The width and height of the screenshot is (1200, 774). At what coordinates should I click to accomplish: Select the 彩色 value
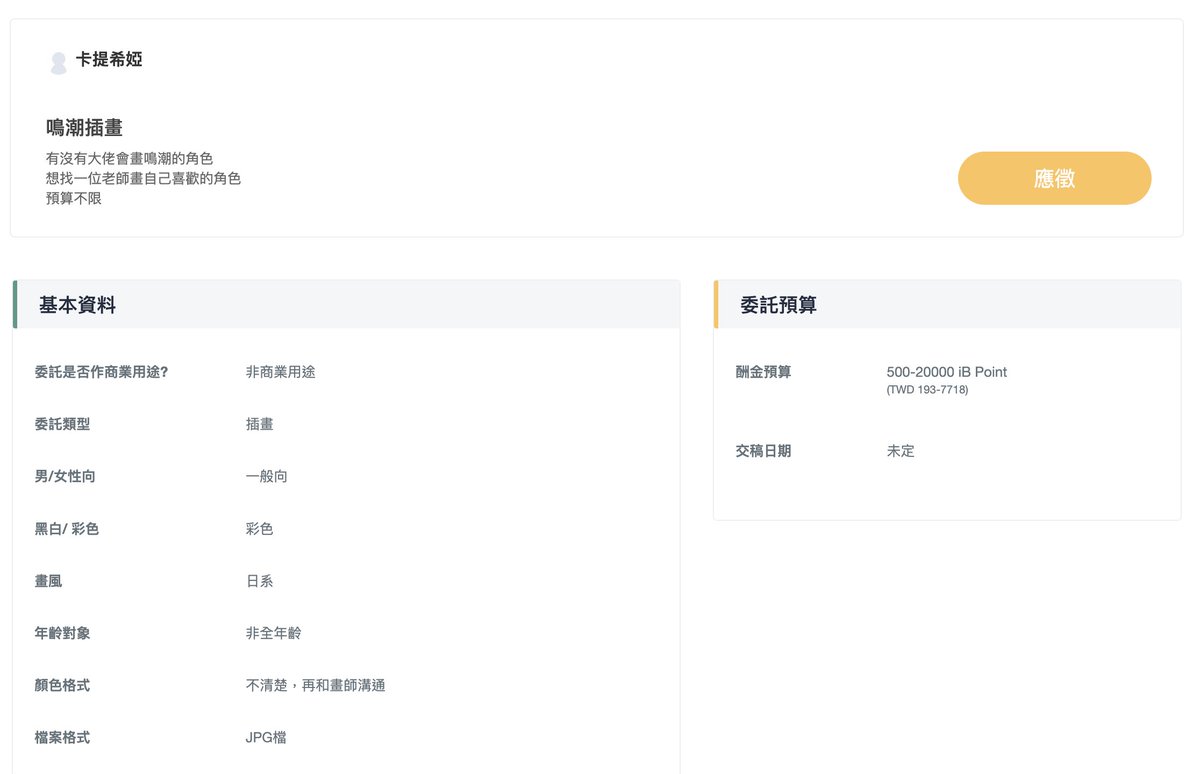click(259, 529)
